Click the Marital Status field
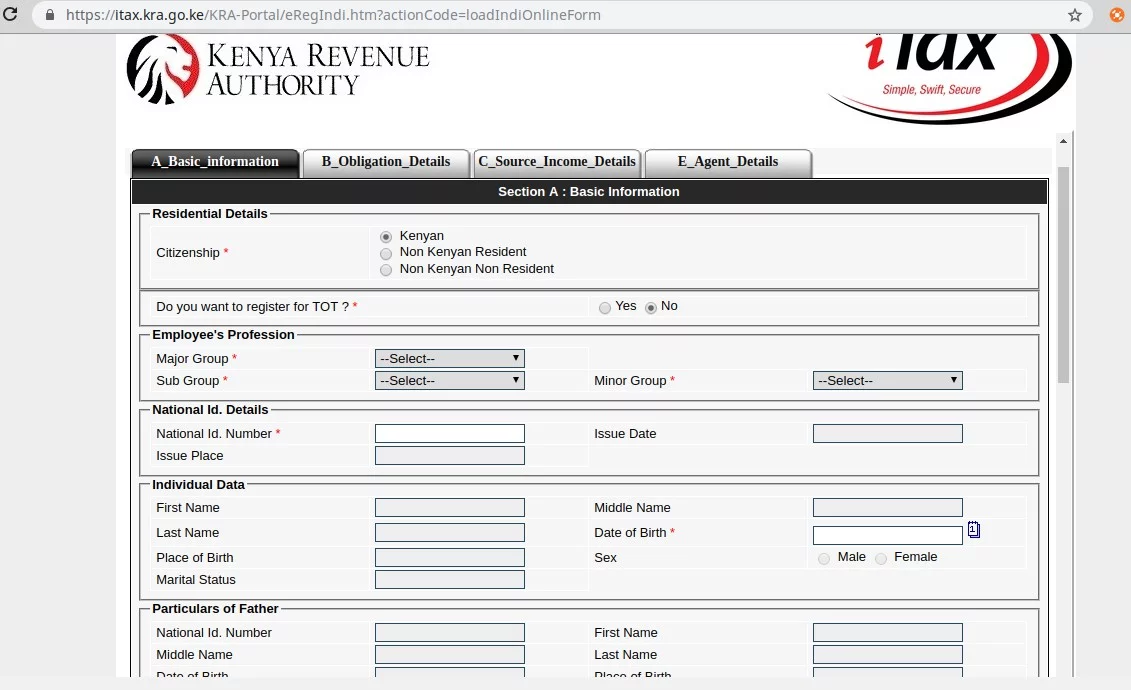 [449, 580]
